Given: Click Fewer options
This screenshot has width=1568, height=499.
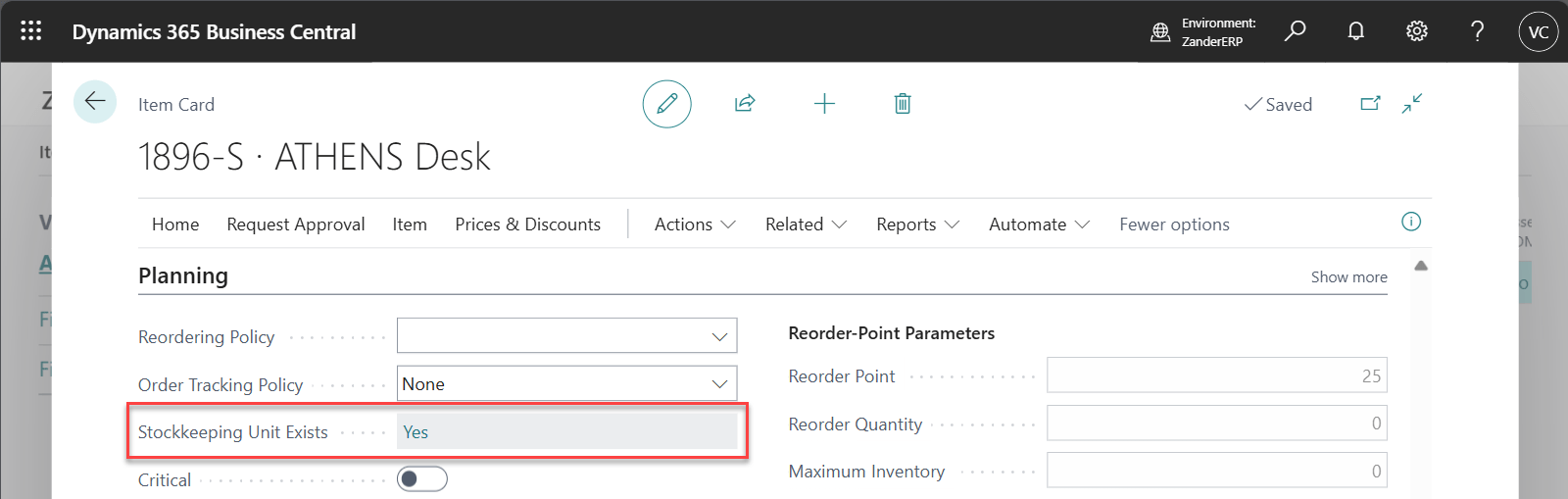Looking at the screenshot, I should pos(1174,225).
